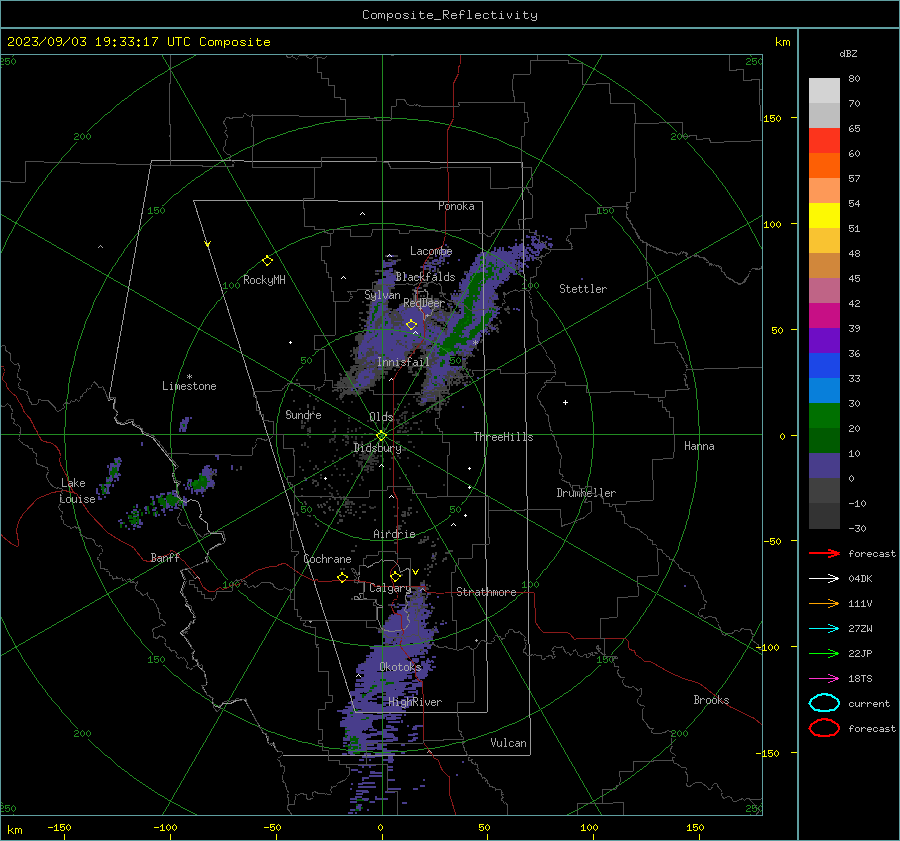Image resolution: width=900 pixels, height=841 pixels.
Task: Click the Innisfail label on map
Action: (403, 362)
